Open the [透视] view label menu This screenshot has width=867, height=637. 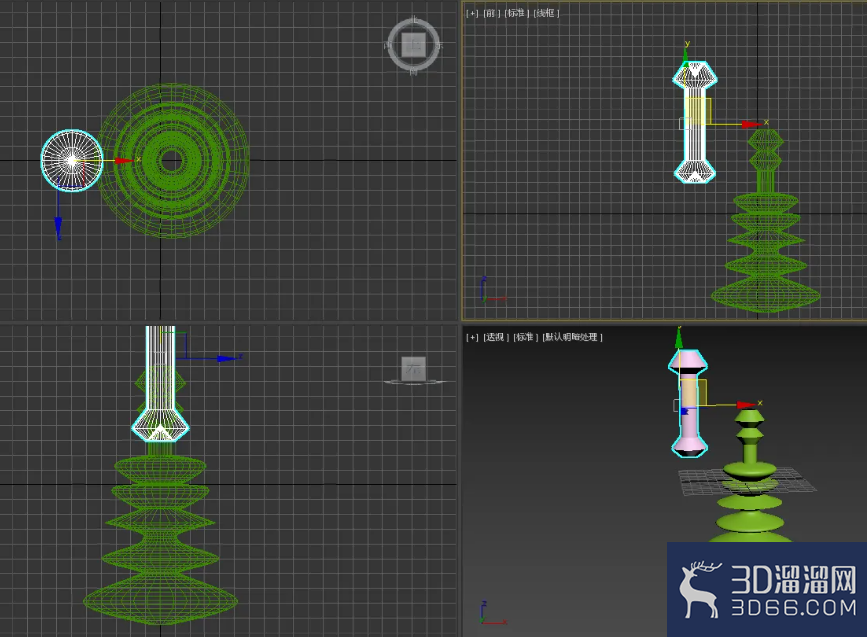coord(495,337)
